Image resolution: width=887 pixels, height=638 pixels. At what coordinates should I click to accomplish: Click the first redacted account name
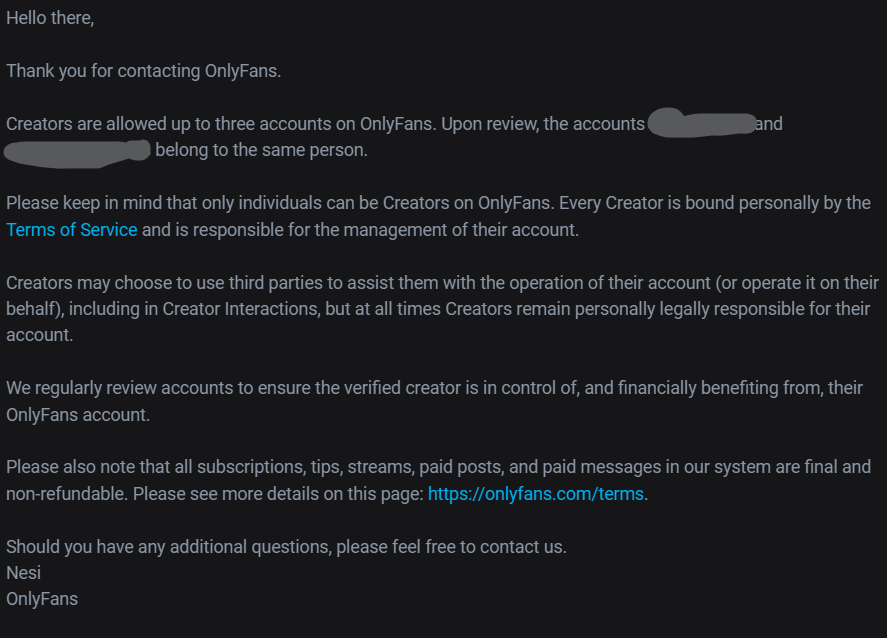(x=700, y=124)
